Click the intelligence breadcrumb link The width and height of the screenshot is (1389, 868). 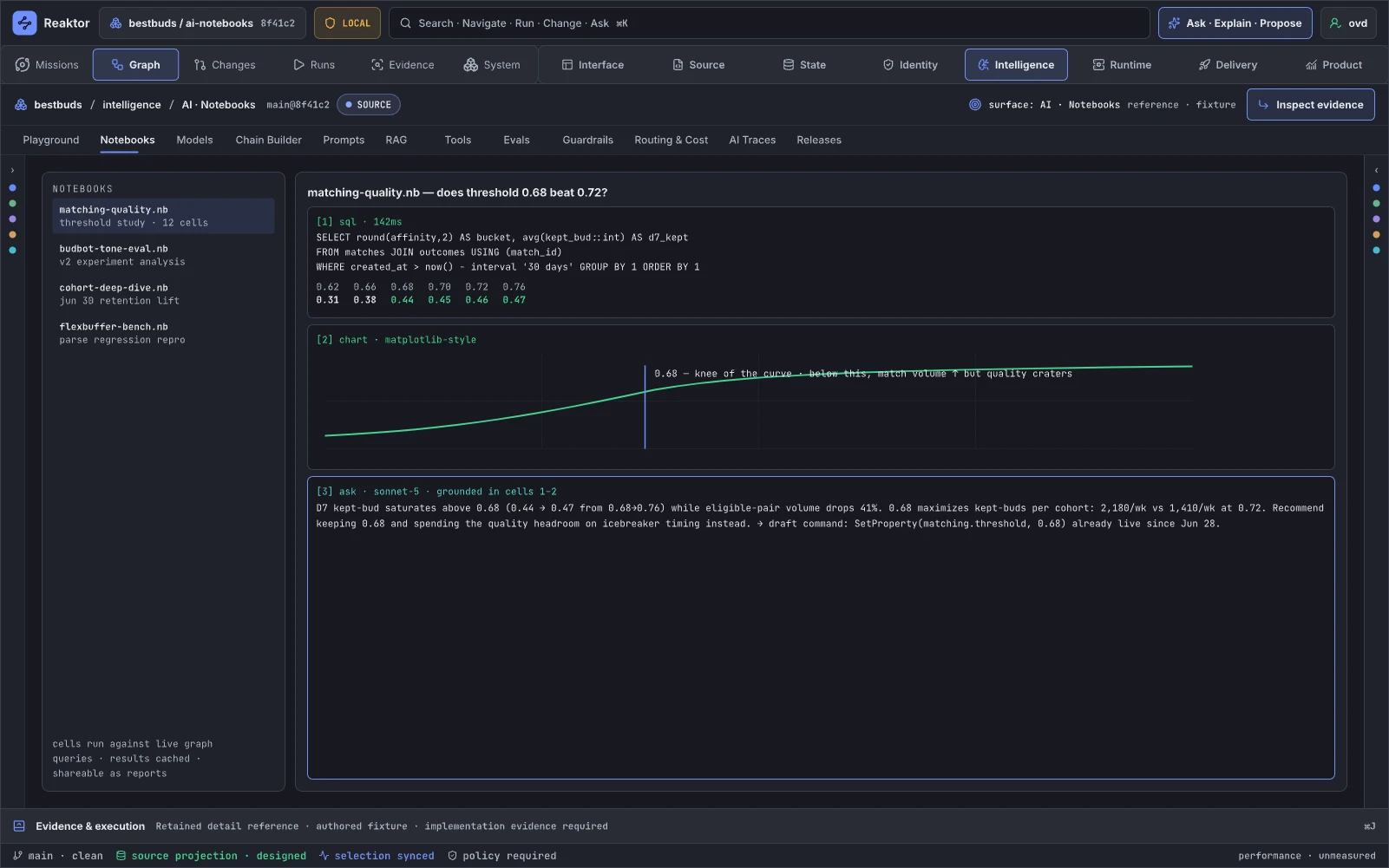132,105
